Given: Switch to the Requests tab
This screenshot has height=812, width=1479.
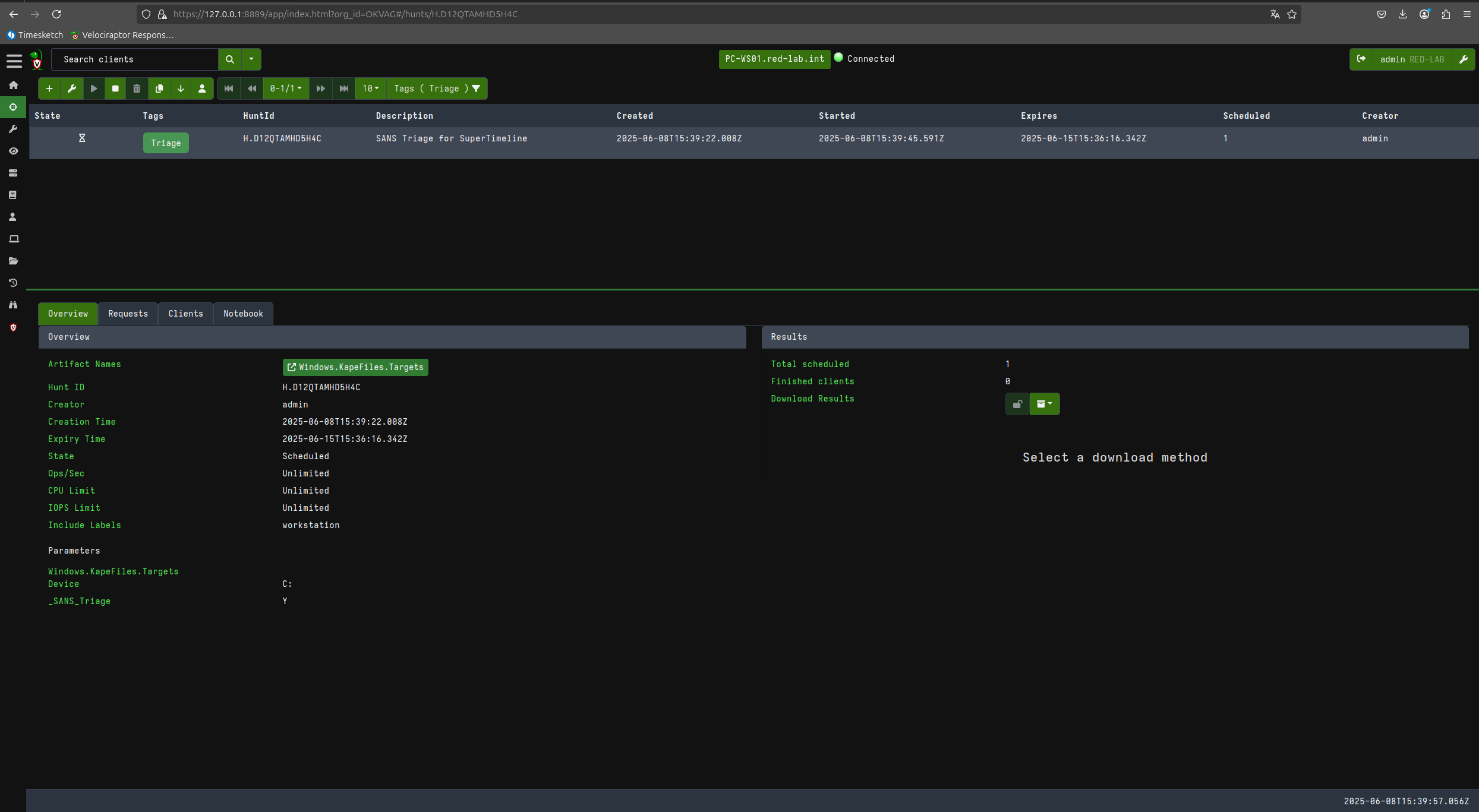Looking at the screenshot, I should [x=128, y=314].
